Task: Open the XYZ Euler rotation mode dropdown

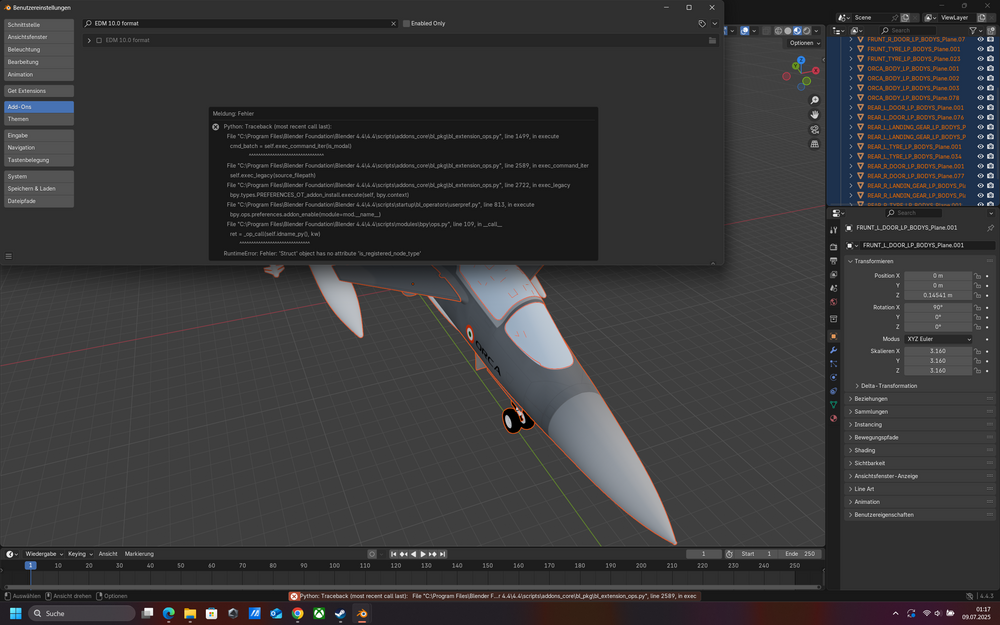Action: point(938,339)
